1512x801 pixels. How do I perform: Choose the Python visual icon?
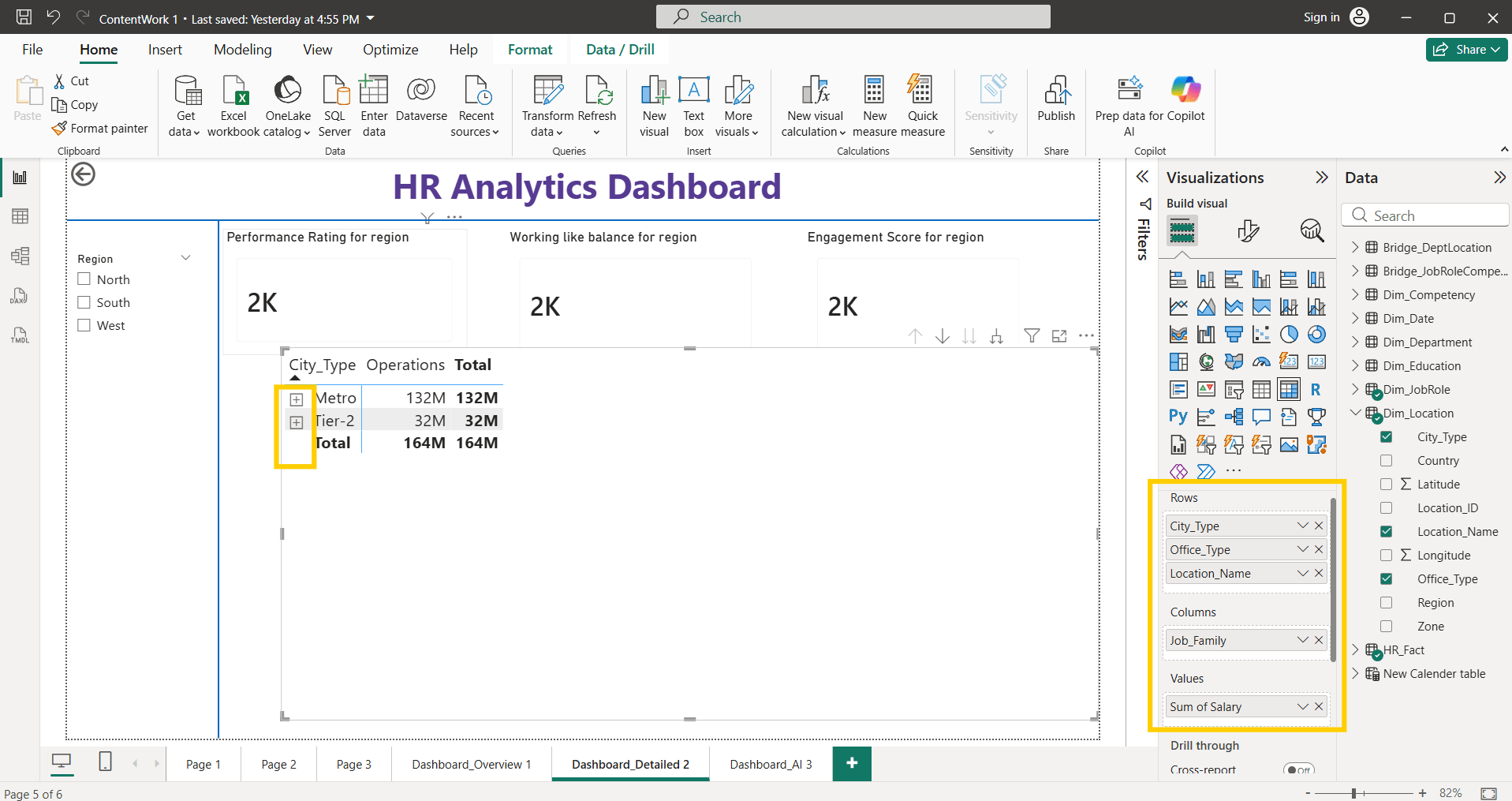point(1178,417)
